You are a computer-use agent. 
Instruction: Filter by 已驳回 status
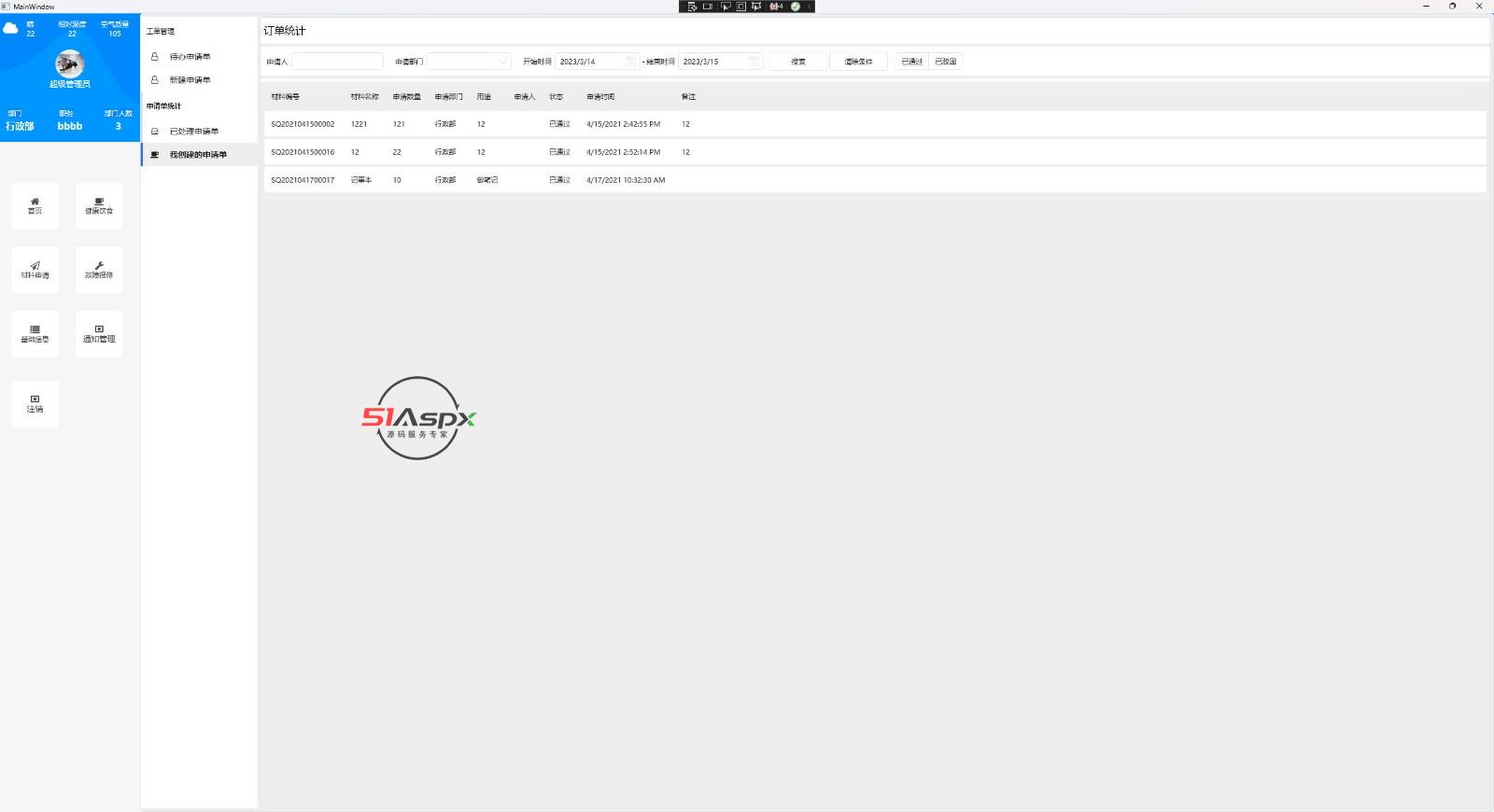click(x=946, y=62)
